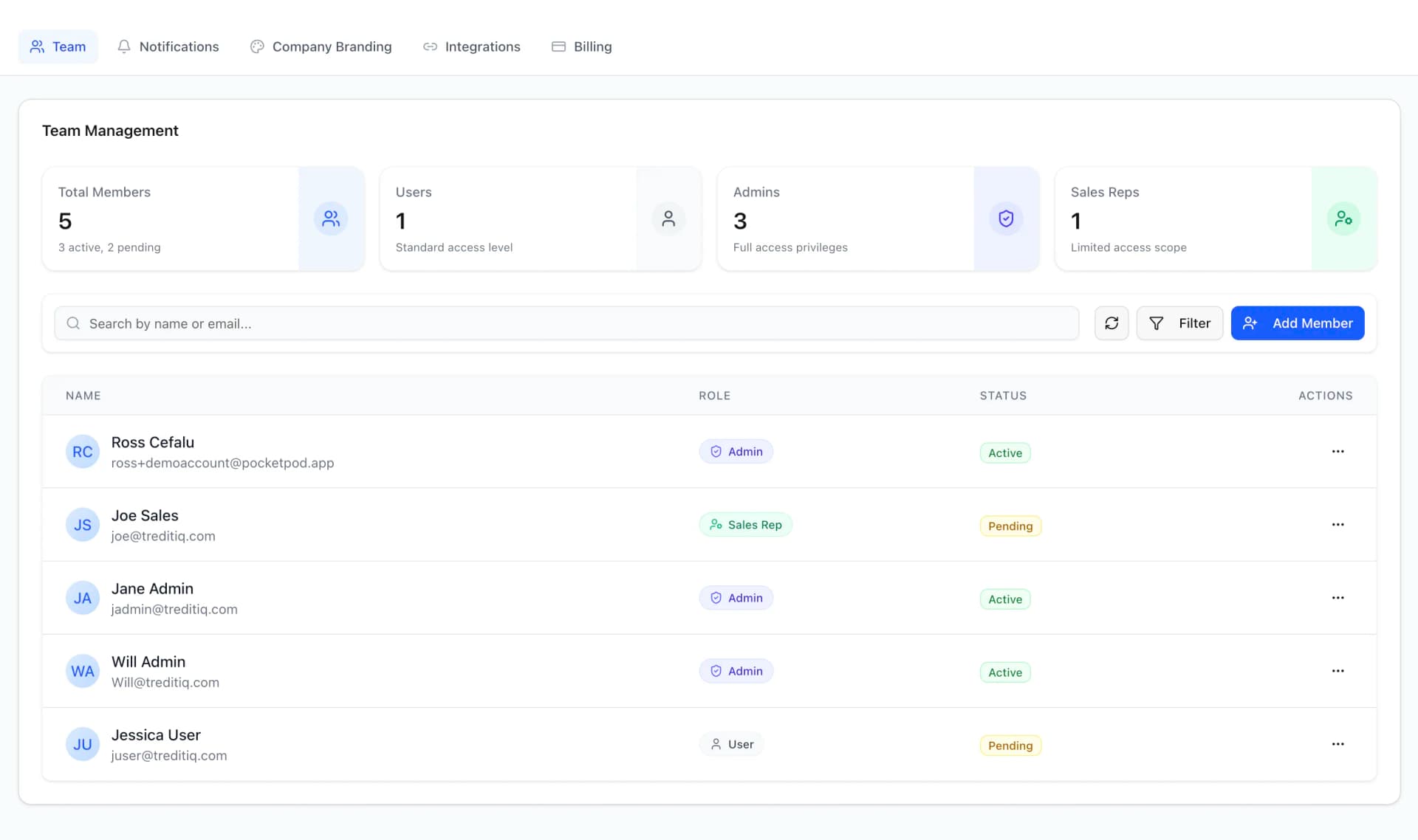Image resolution: width=1418 pixels, height=840 pixels.
Task: Click the Integrations chain-link icon
Action: pyautogui.click(x=430, y=46)
